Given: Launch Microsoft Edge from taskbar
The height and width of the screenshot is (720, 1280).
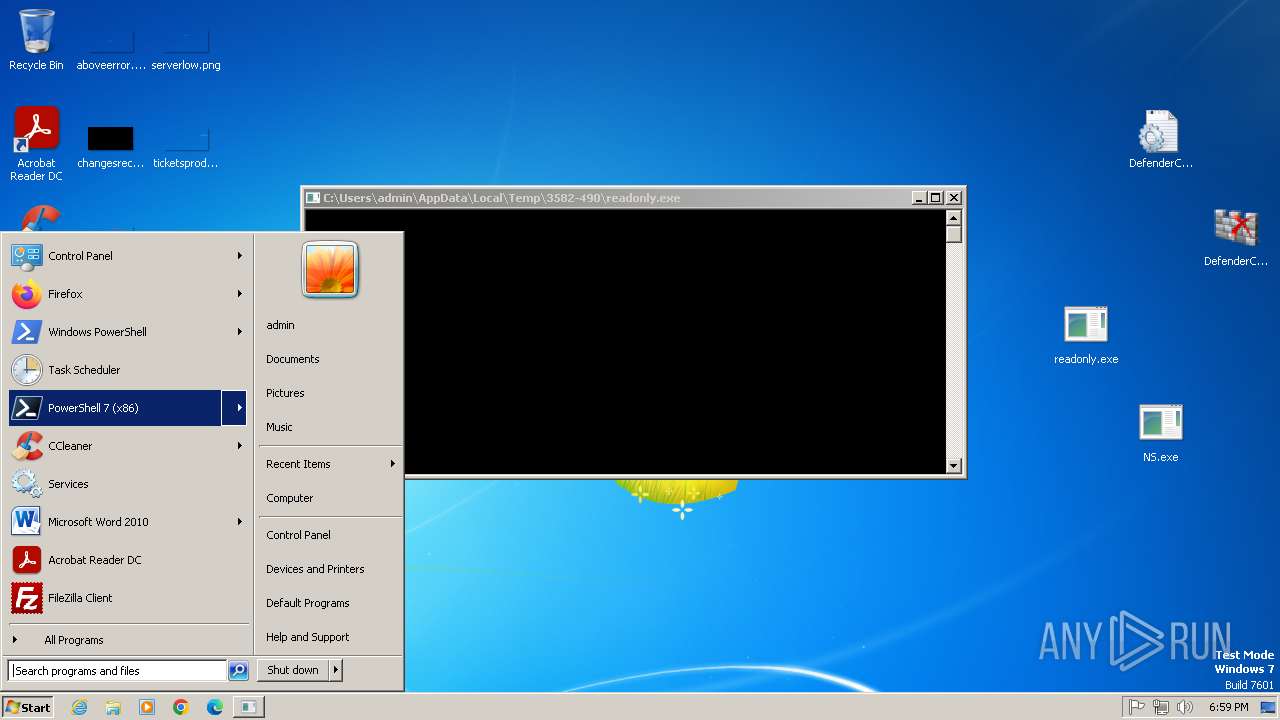Looking at the screenshot, I should pos(215,707).
